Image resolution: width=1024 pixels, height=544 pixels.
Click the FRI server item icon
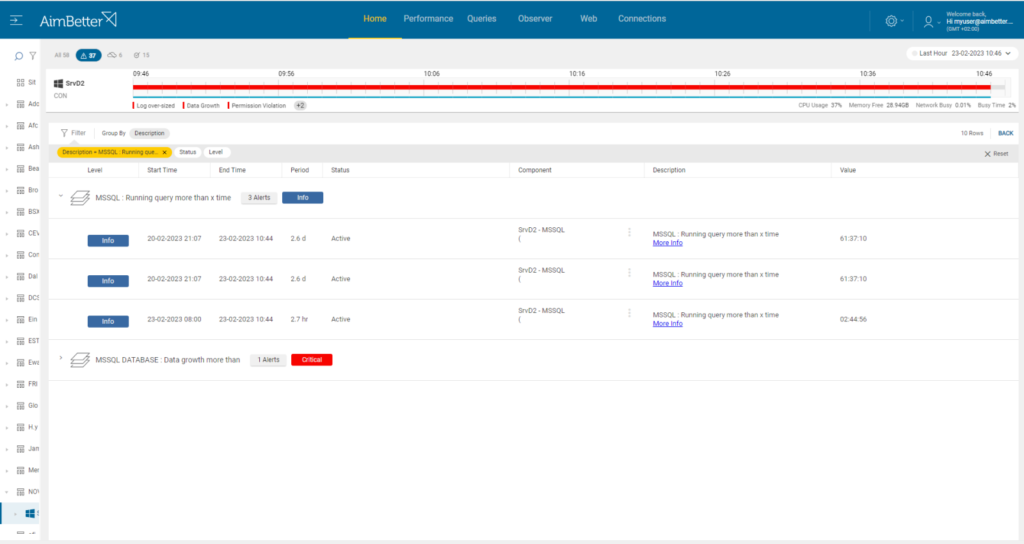coord(20,385)
